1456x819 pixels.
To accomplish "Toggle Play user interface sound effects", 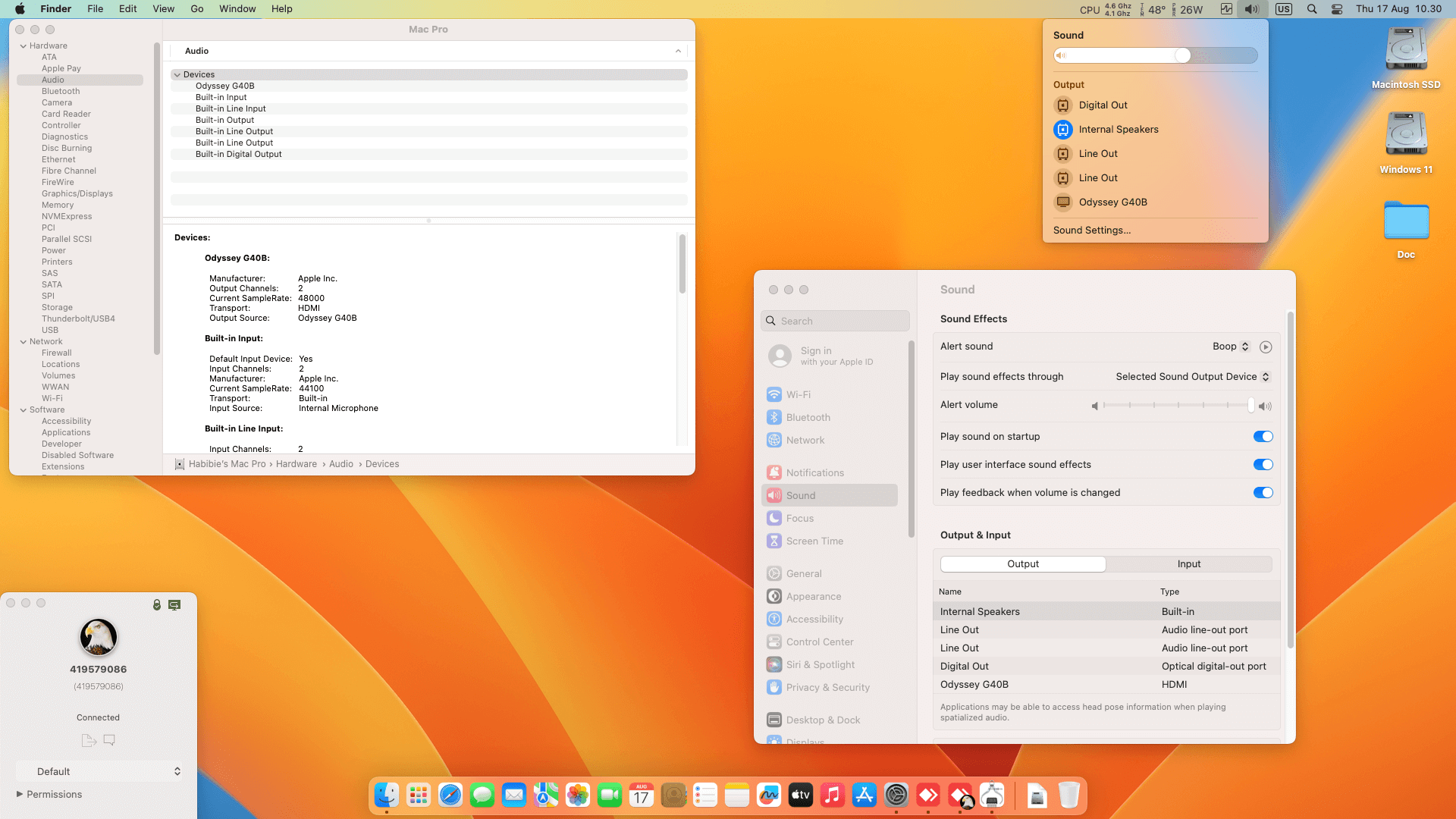I will point(1263,465).
